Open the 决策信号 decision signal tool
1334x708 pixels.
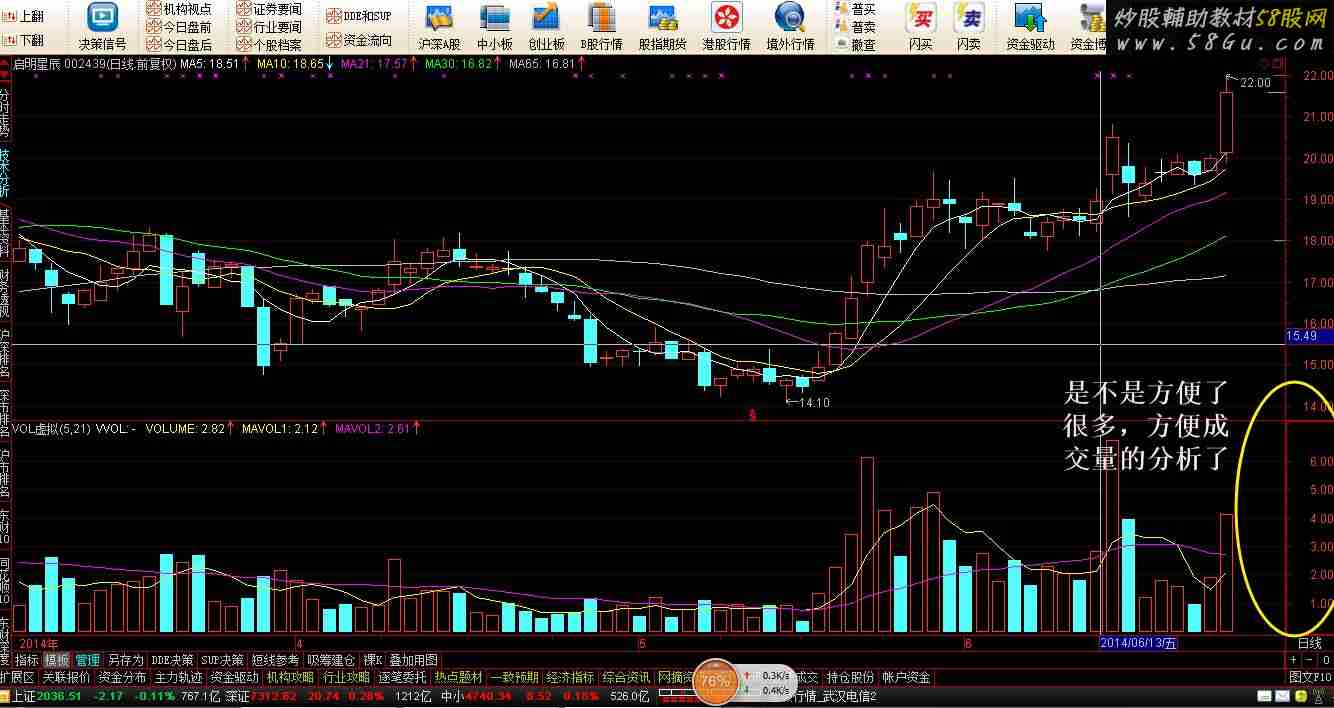102,26
